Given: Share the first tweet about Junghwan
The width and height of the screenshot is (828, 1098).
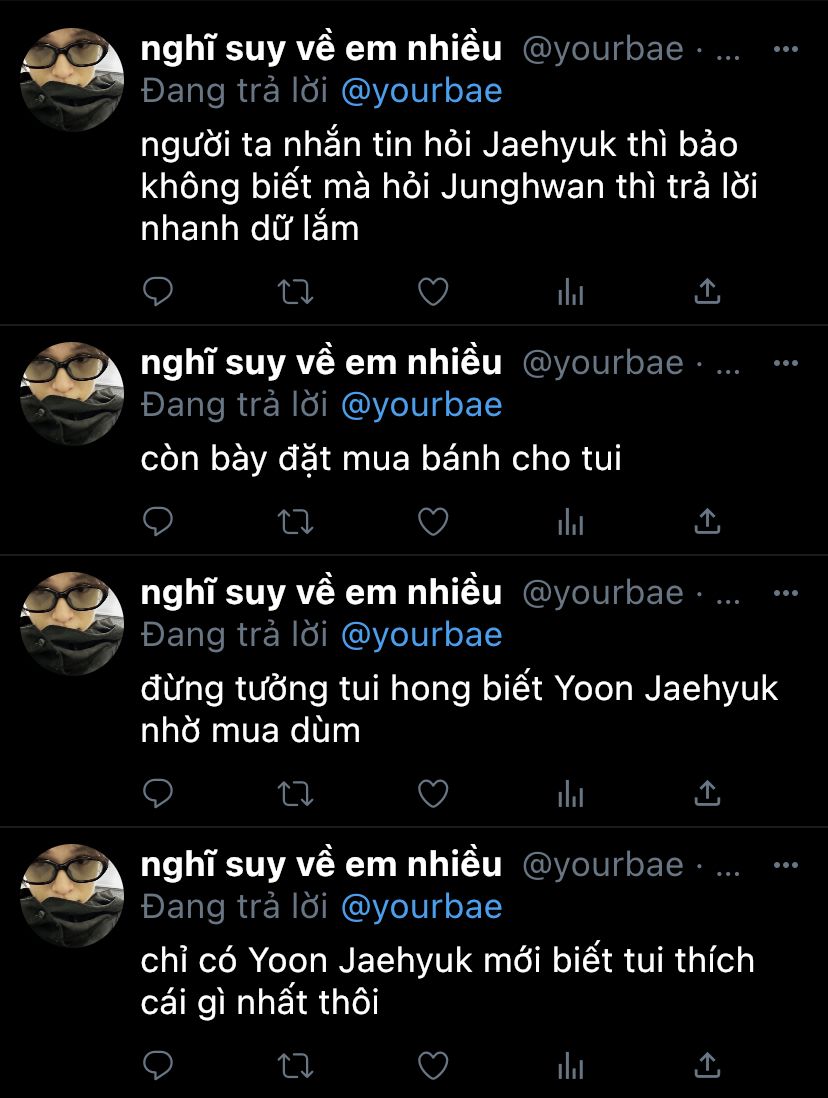Looking at the screenshot, I should (708, 291).
